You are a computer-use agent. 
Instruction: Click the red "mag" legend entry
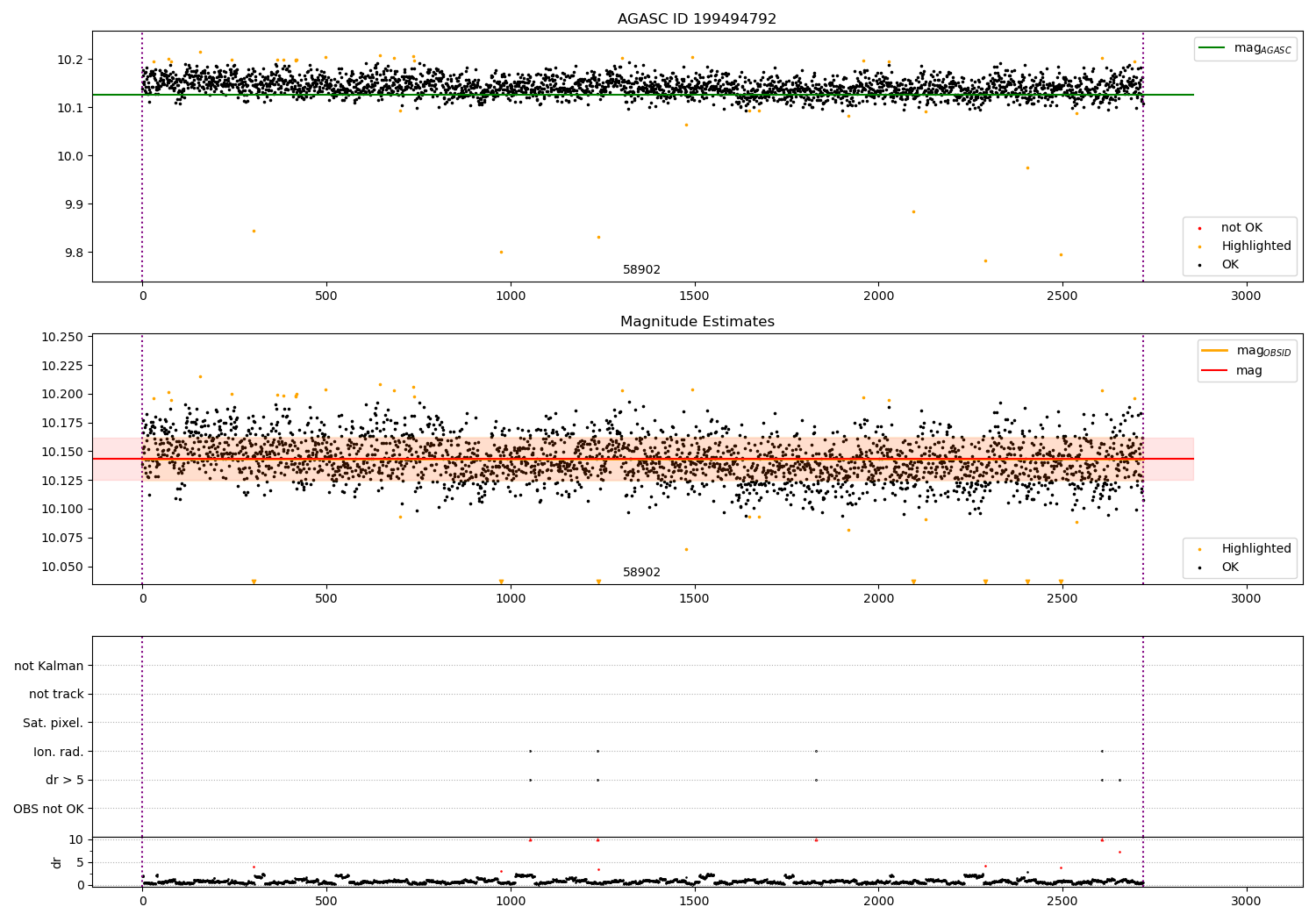pos(1233,370)
